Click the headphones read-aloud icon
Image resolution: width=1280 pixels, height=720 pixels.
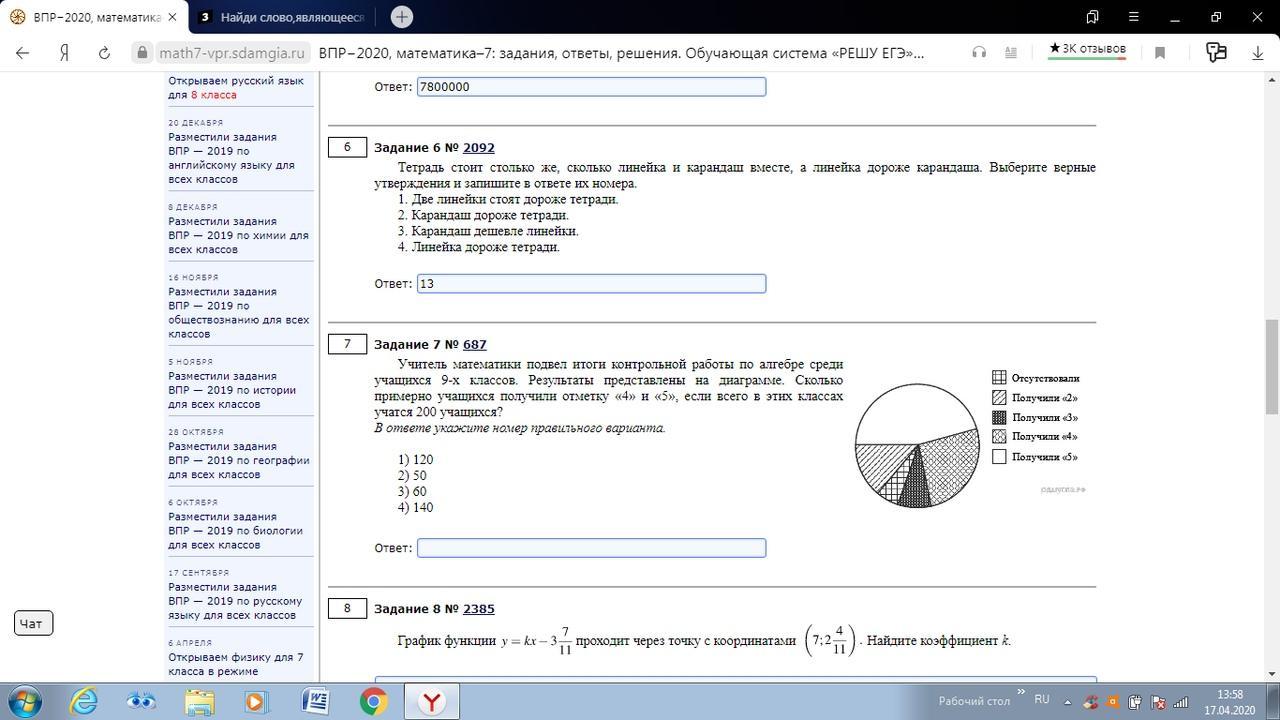coord(979,53)
